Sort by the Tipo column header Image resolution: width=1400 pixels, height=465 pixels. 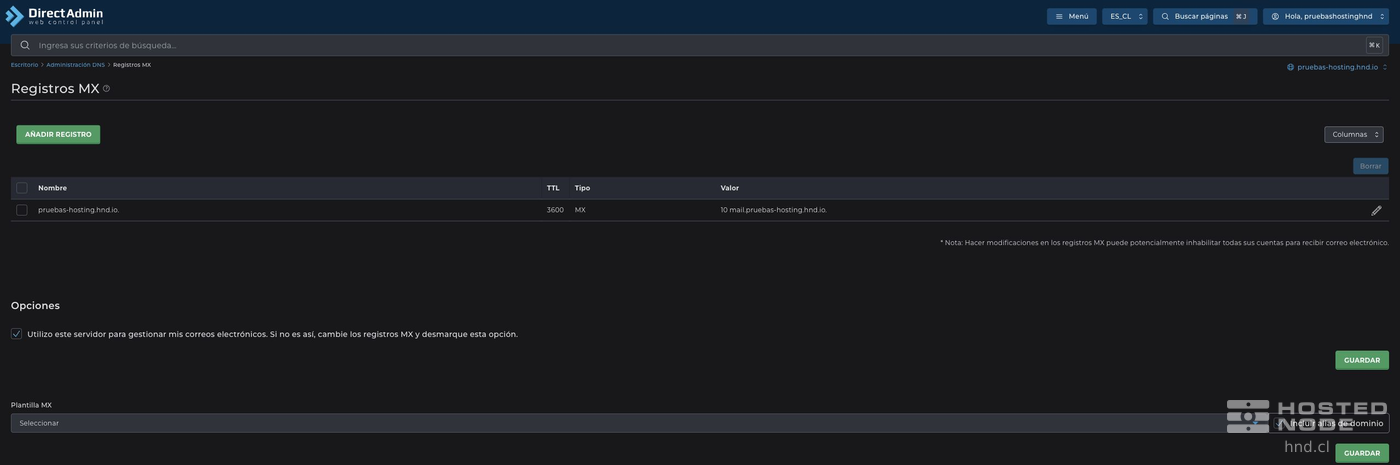click(x=582, y=188)
